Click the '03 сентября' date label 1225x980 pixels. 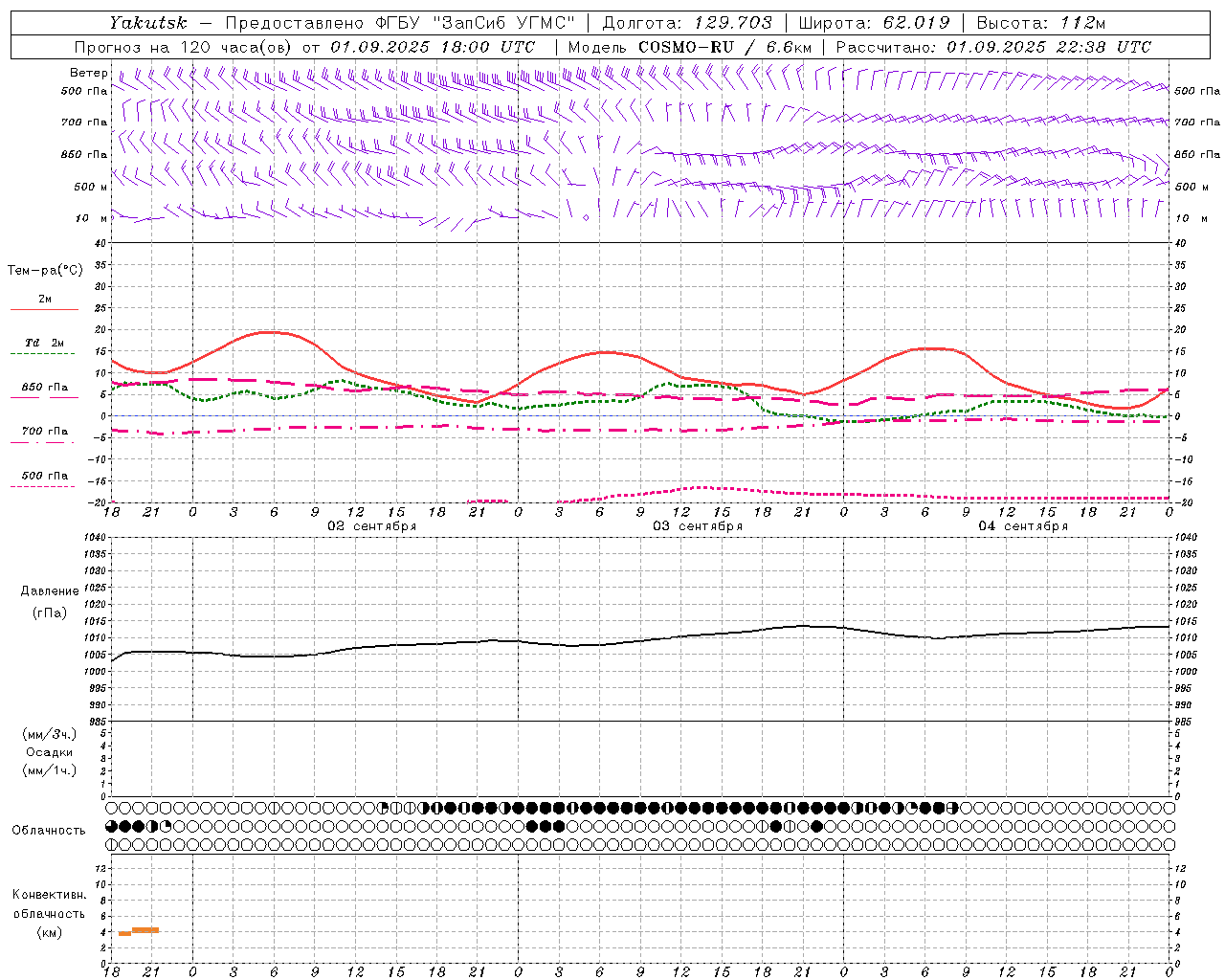tap(698, 526)
